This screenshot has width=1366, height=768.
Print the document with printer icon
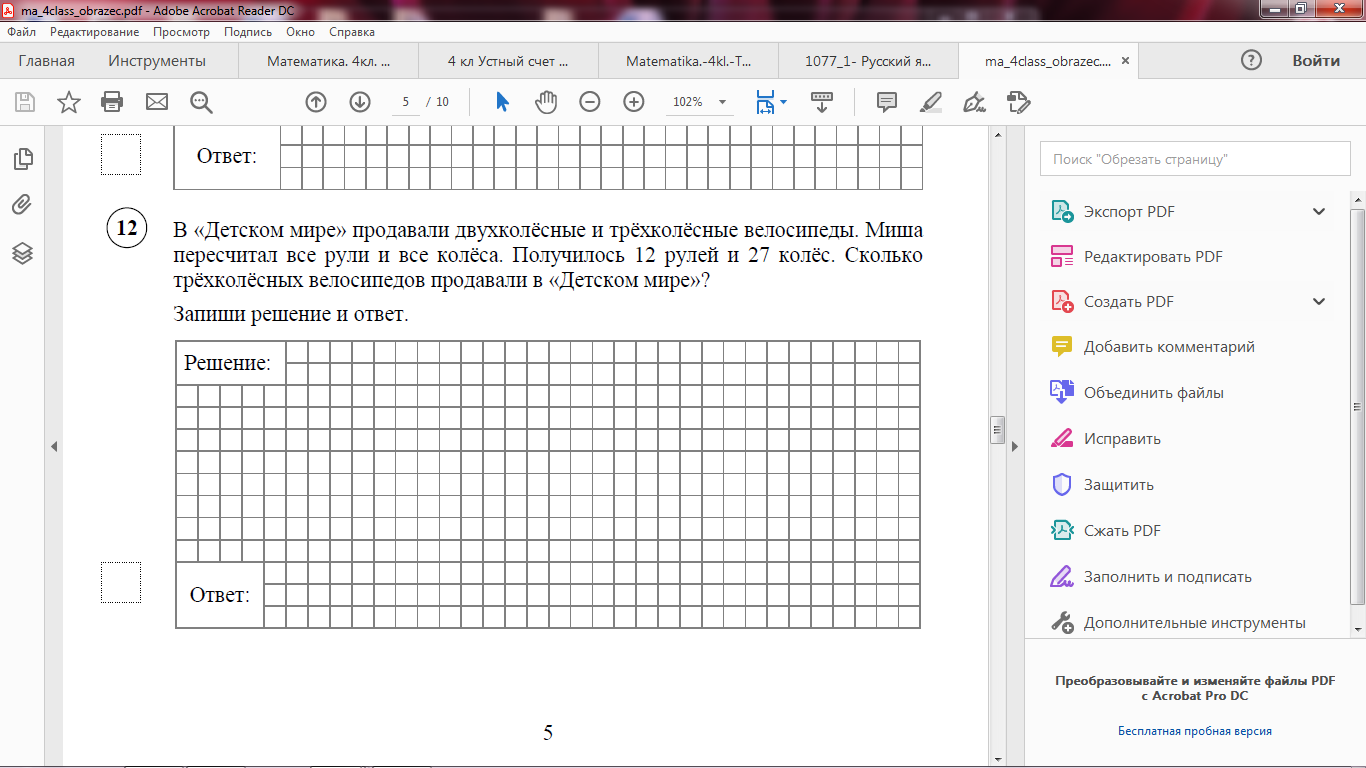[112, 101]
